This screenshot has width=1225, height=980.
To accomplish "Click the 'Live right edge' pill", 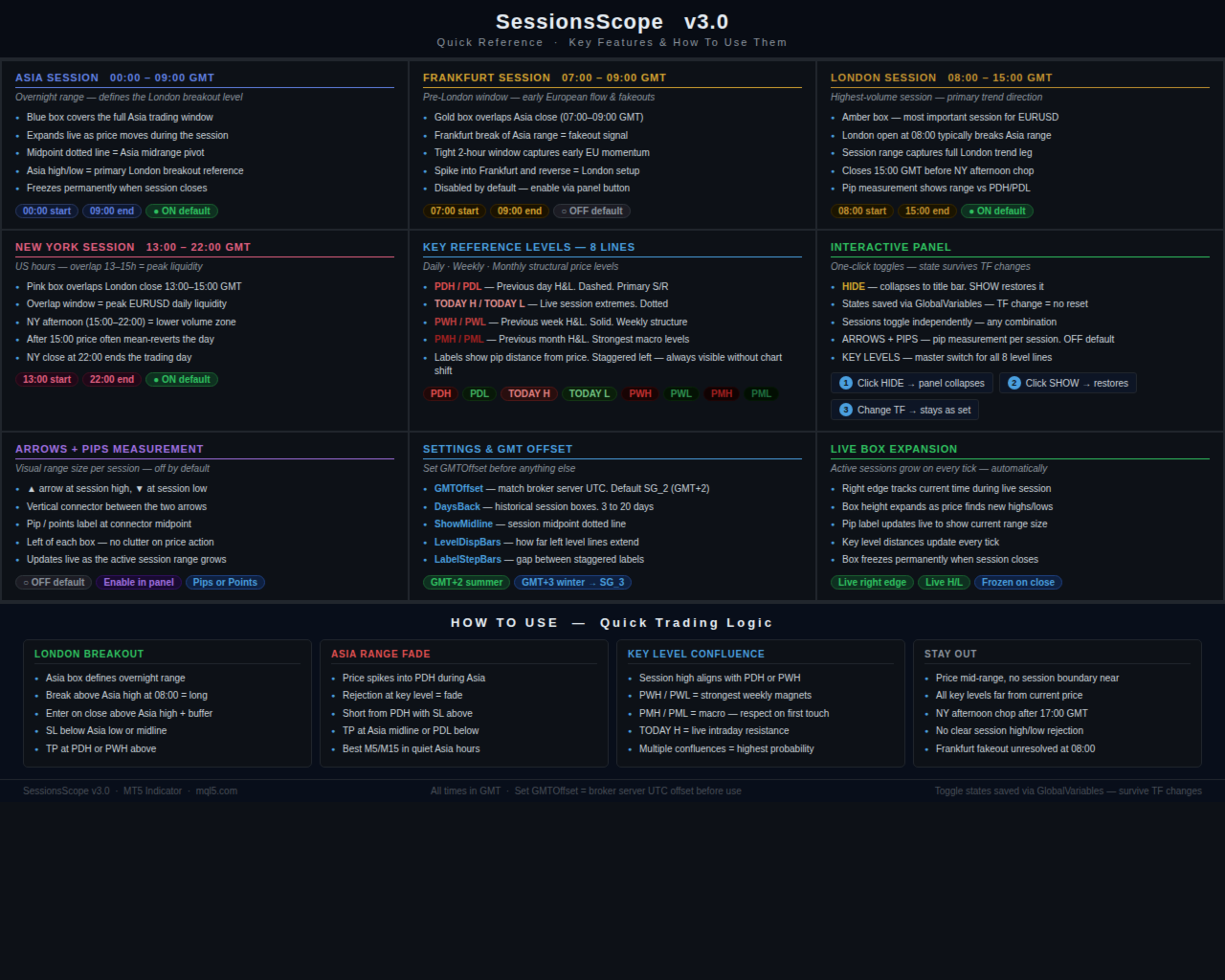I will click(872, 582).
